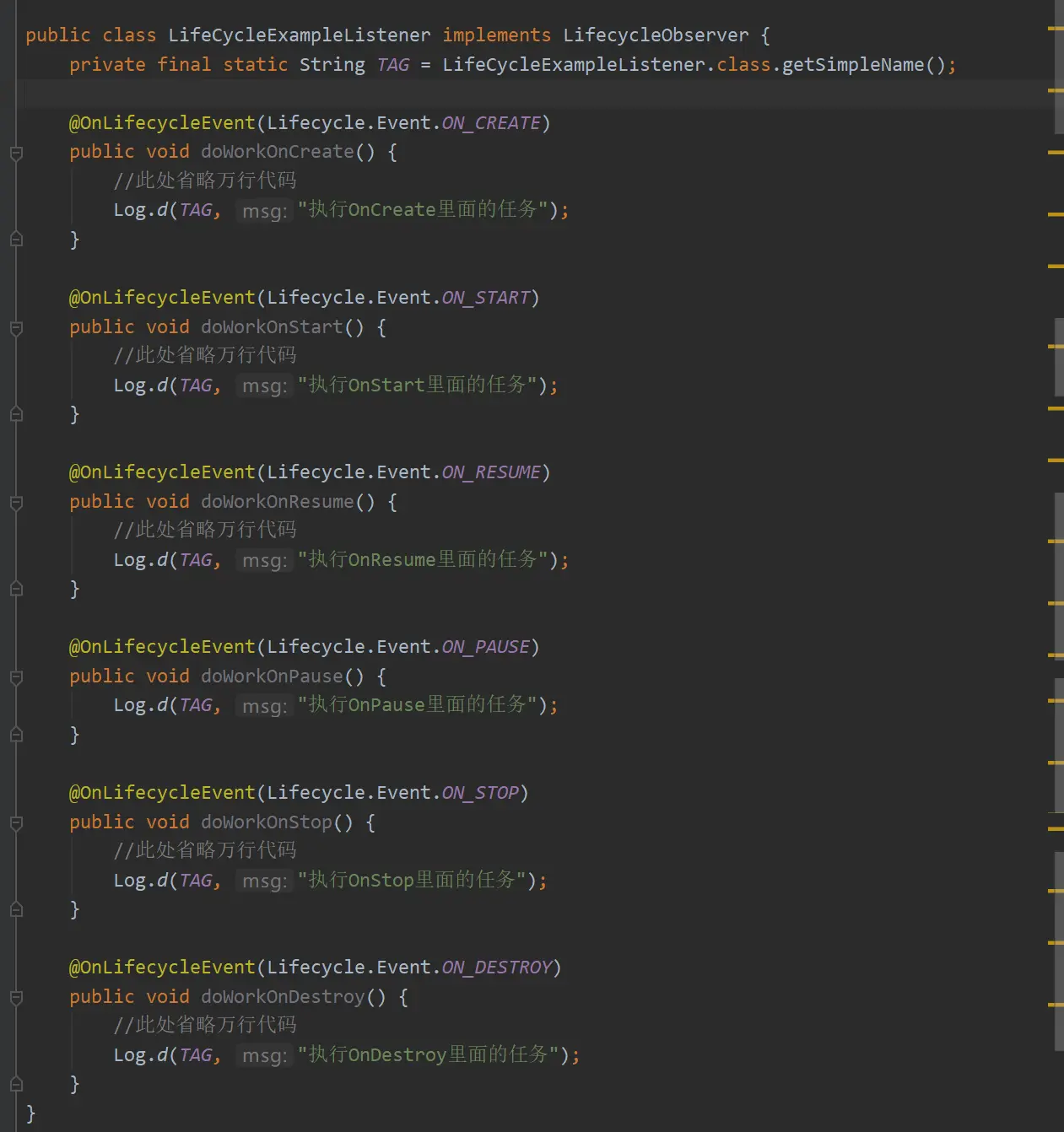Click the ON_DESTROY event constant

497,968
